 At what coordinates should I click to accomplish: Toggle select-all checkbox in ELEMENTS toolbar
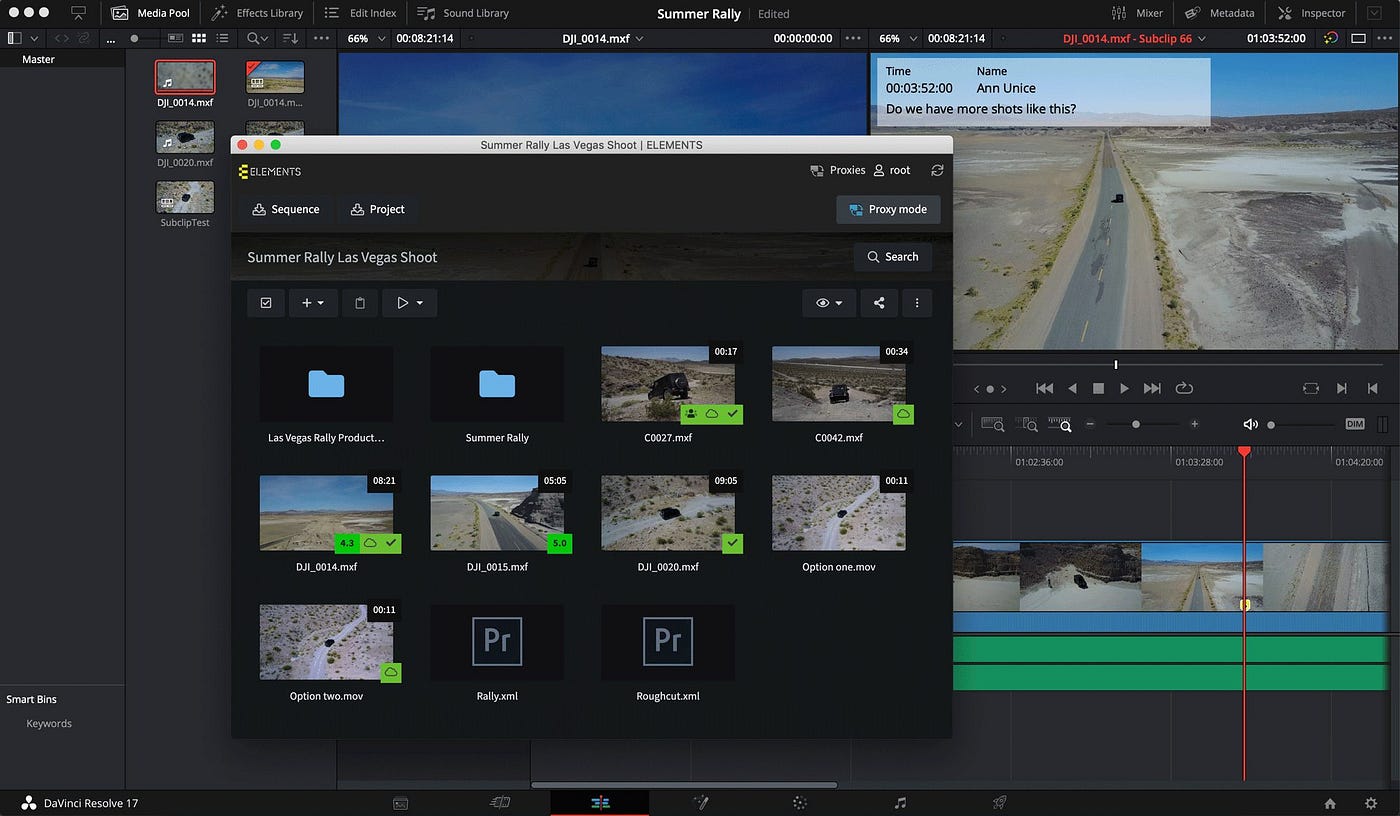(x=266, y=303)
